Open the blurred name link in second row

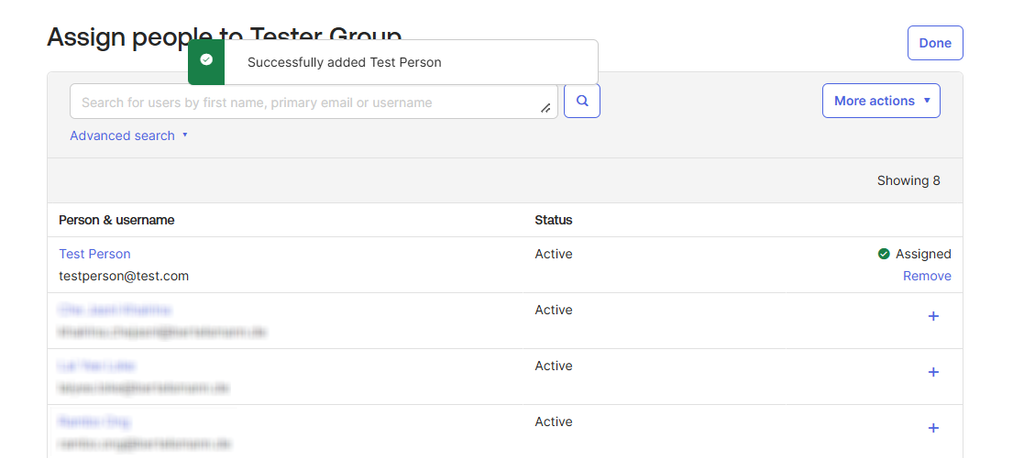(114, 310)
